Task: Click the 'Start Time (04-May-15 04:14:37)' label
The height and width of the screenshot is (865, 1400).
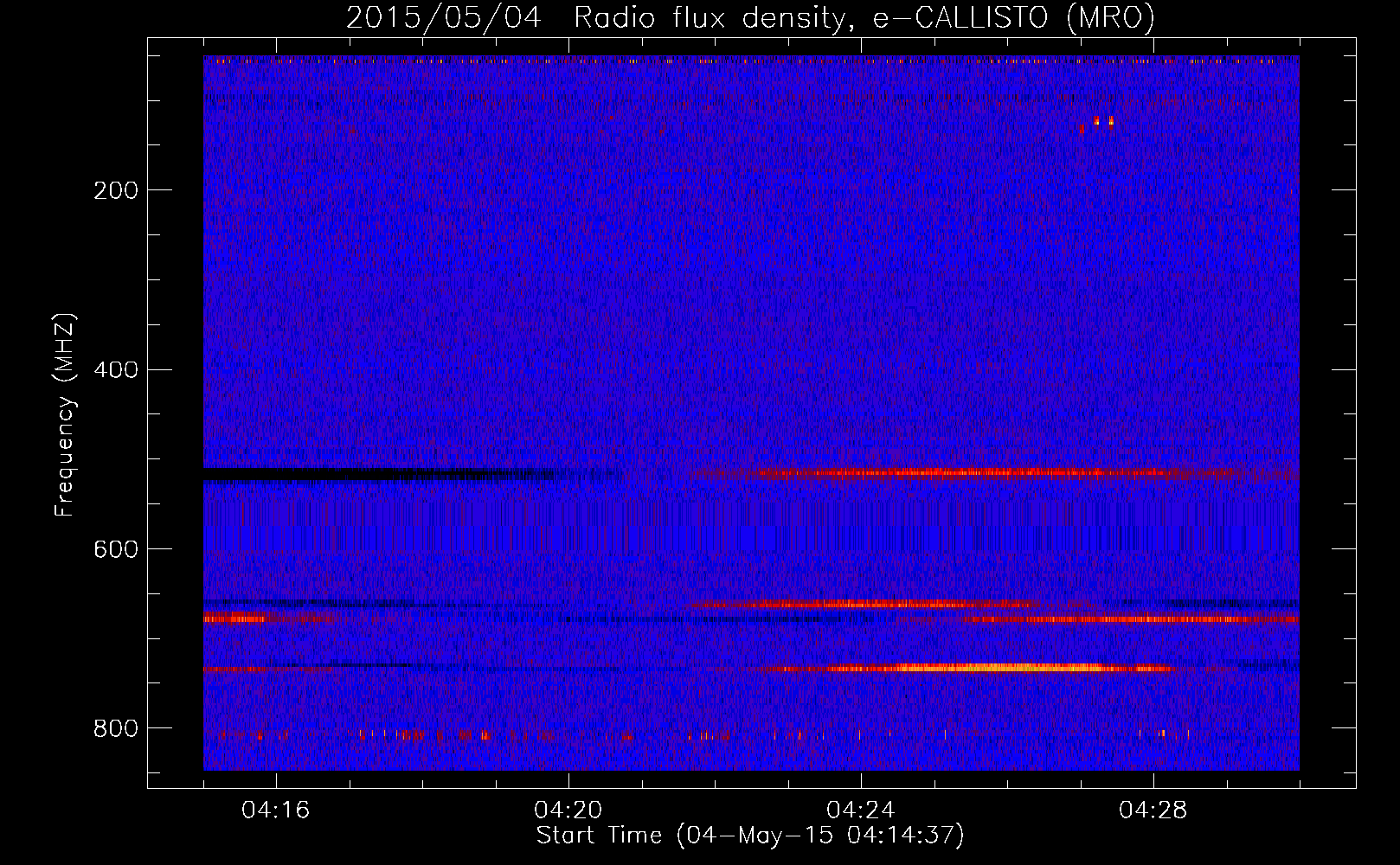Action: coord(749,836)
